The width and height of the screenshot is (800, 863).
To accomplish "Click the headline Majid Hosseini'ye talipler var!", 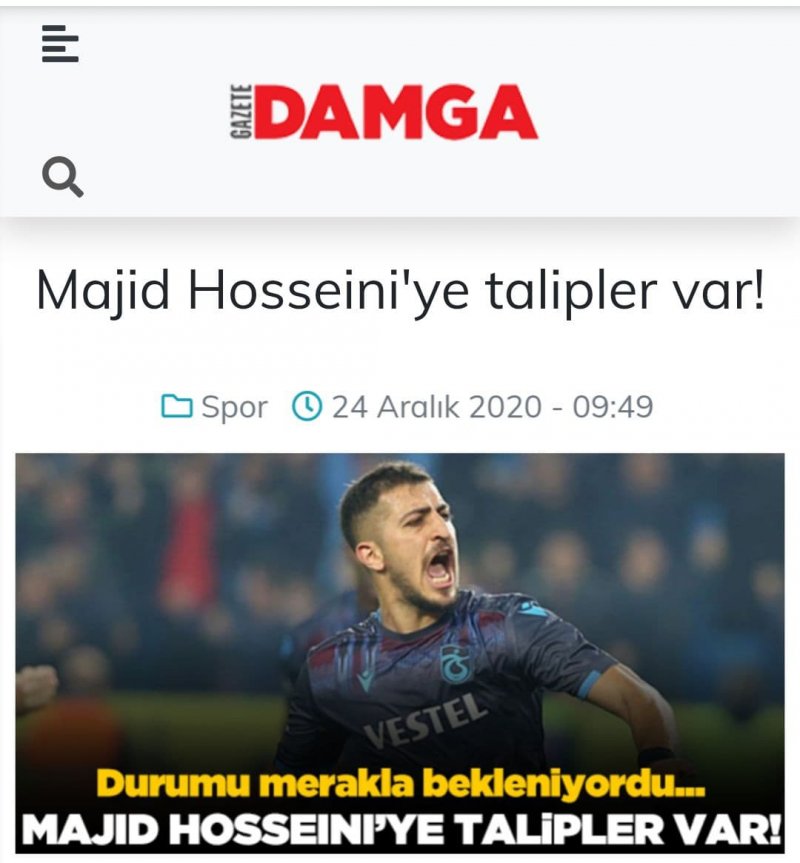I will click(401, 291).
